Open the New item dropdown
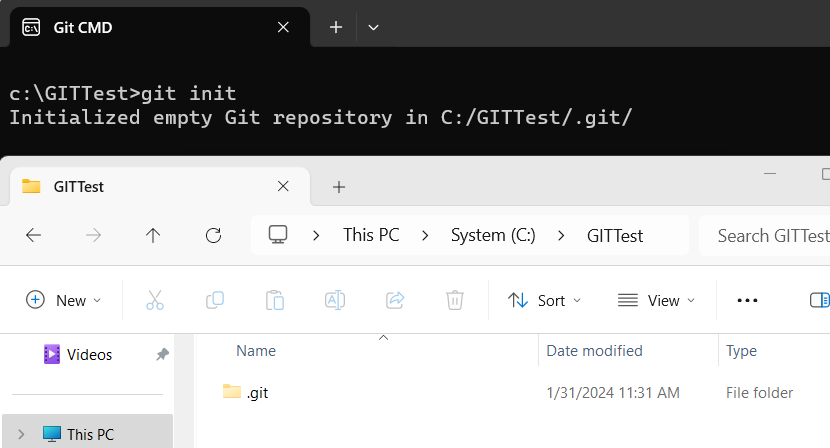The height and width of the screenshot is (448, 830). 64,300
